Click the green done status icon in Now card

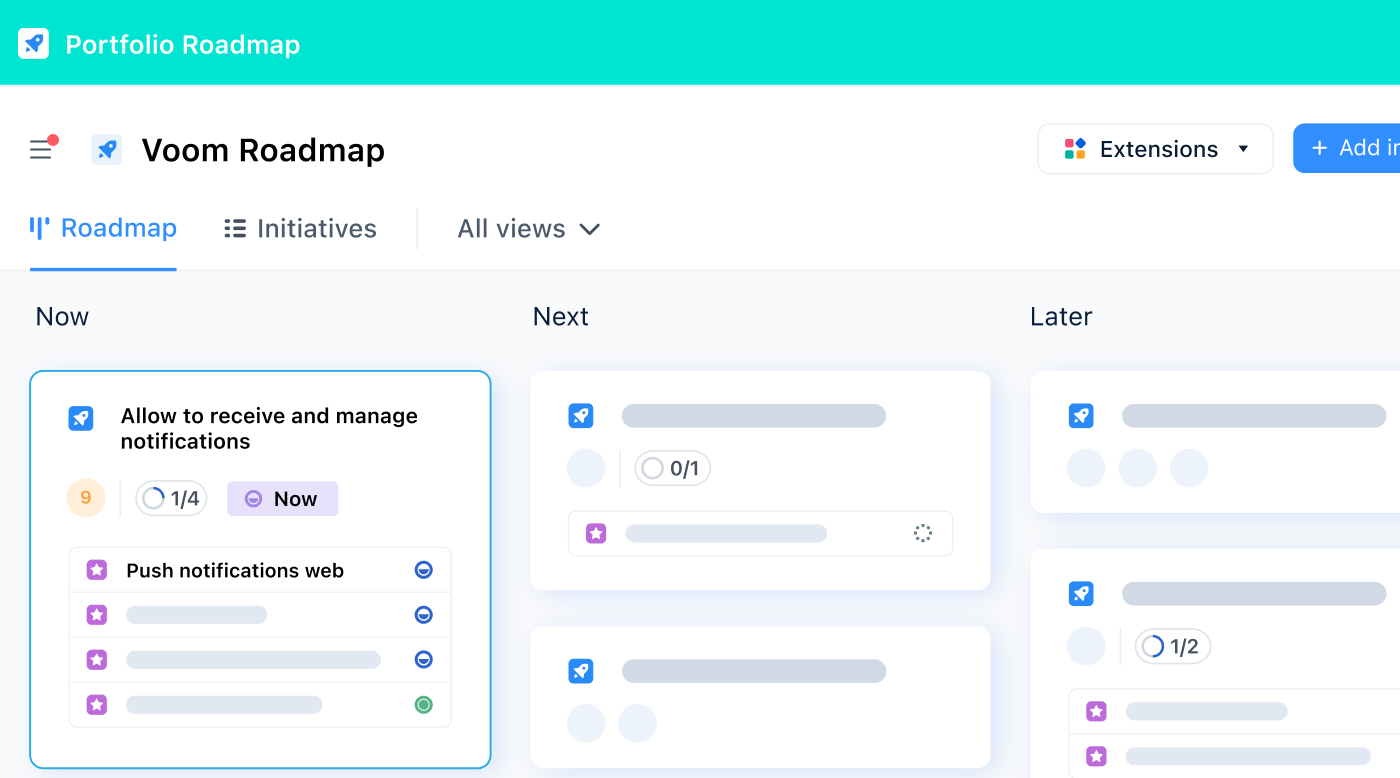(423, 705)
